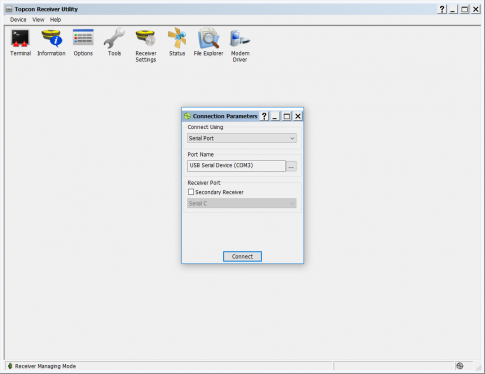Open the Help menu
The image size is (485, 374).
55,20
